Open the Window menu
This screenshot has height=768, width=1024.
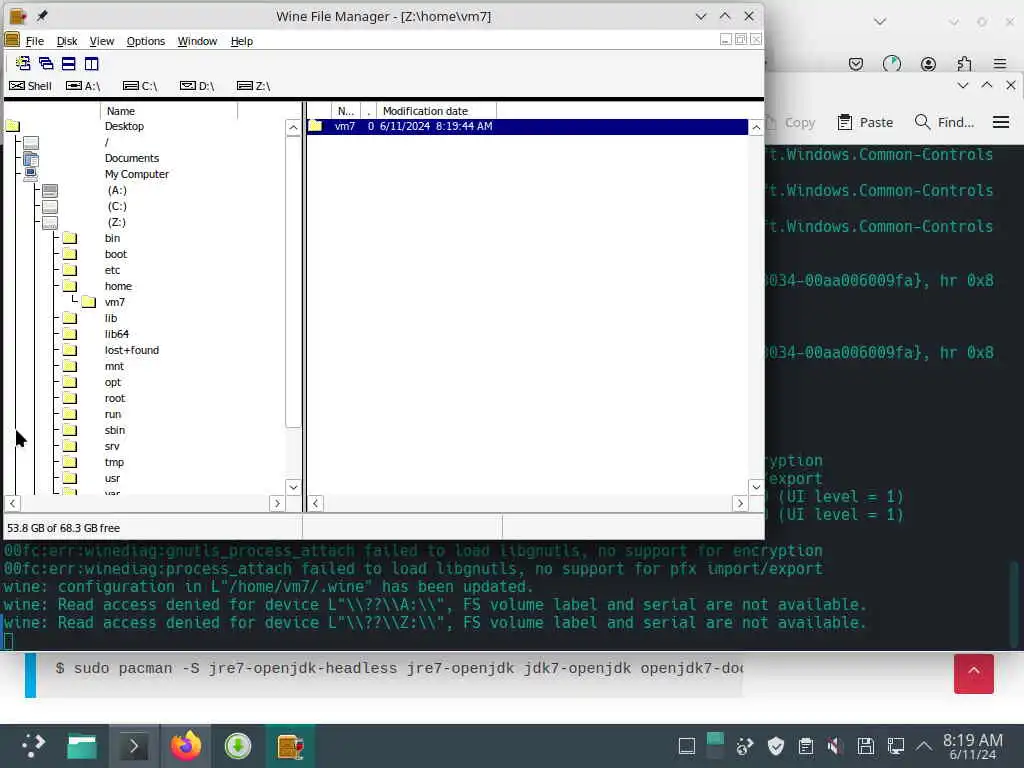coord(197,41)
